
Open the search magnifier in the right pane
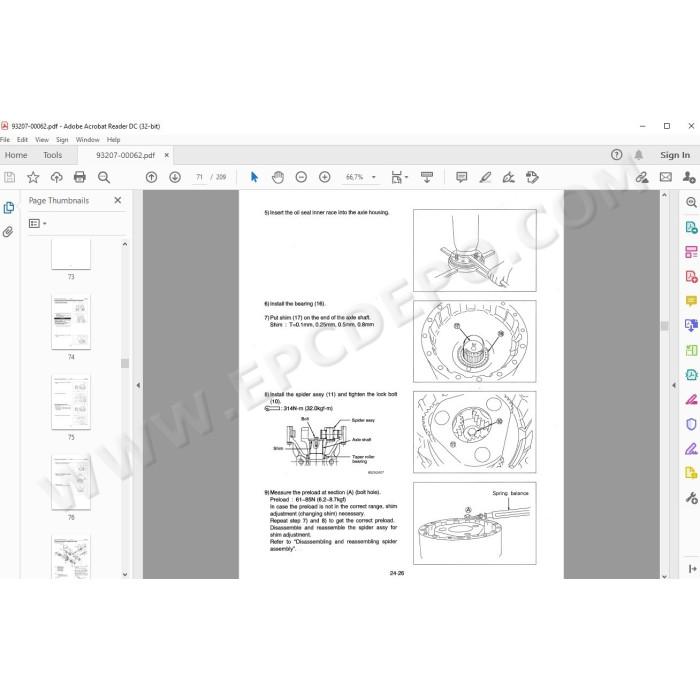691,202
